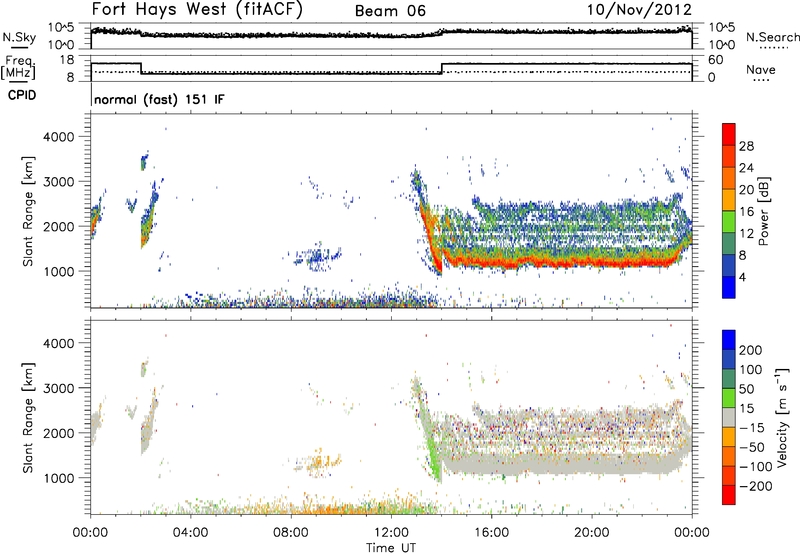Click the blue bottom of power colorbar
Screen dimensions: 800x554
729,287
